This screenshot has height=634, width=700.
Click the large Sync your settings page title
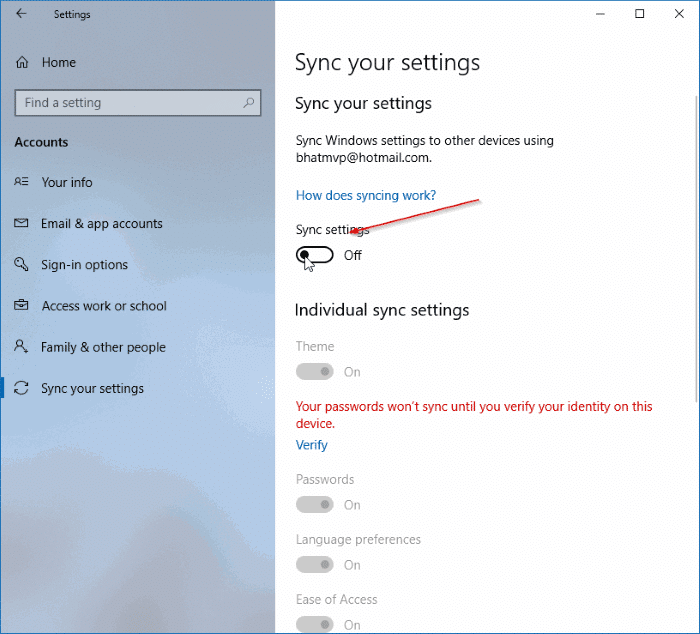(388, 63)
